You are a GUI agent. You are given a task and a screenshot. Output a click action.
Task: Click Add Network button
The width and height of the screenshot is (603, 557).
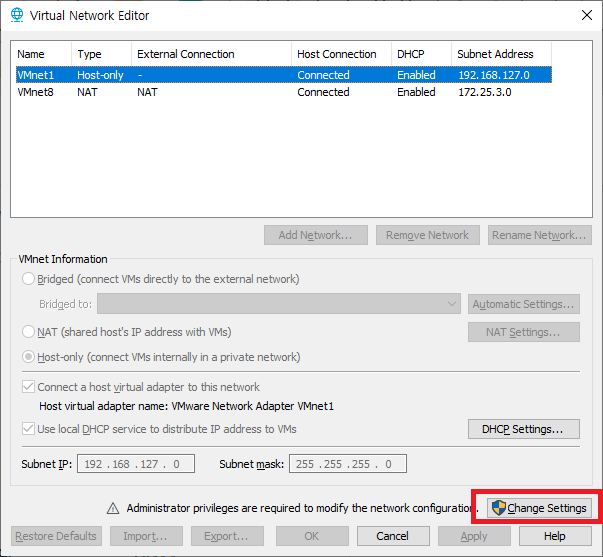[x=316, y=235]
